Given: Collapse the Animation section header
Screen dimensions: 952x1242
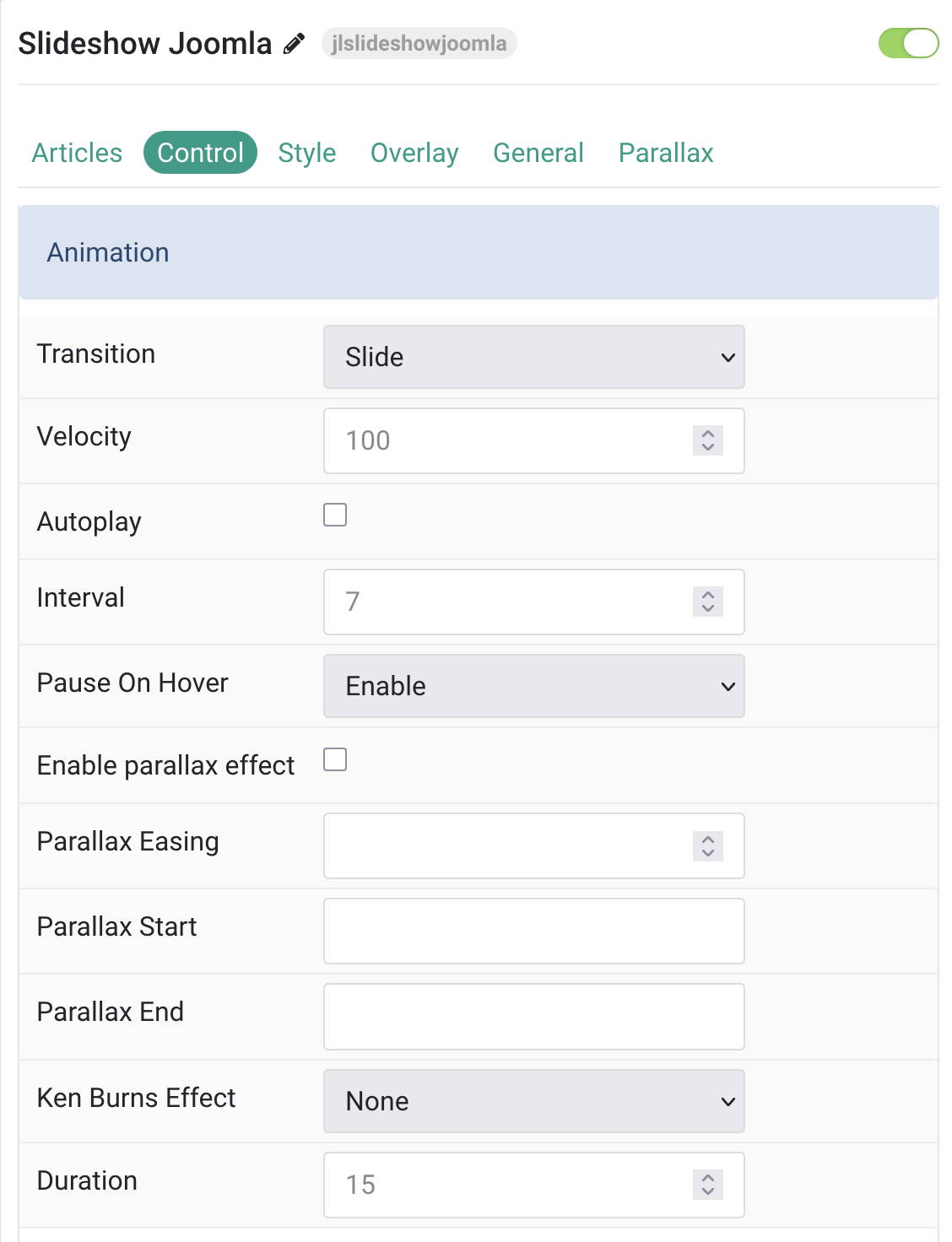Looking at the screenshot, I should click(x=479, y=252).
